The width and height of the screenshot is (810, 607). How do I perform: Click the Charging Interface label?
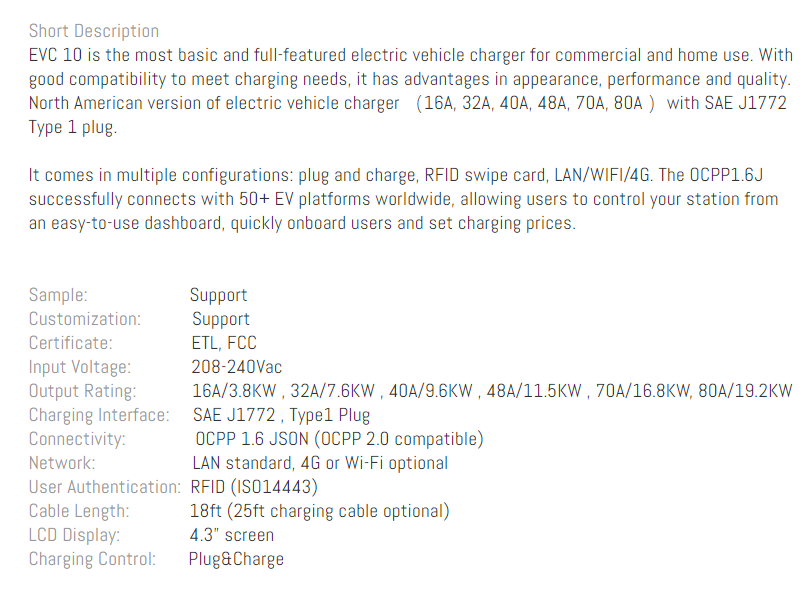[x=99, y=415]
